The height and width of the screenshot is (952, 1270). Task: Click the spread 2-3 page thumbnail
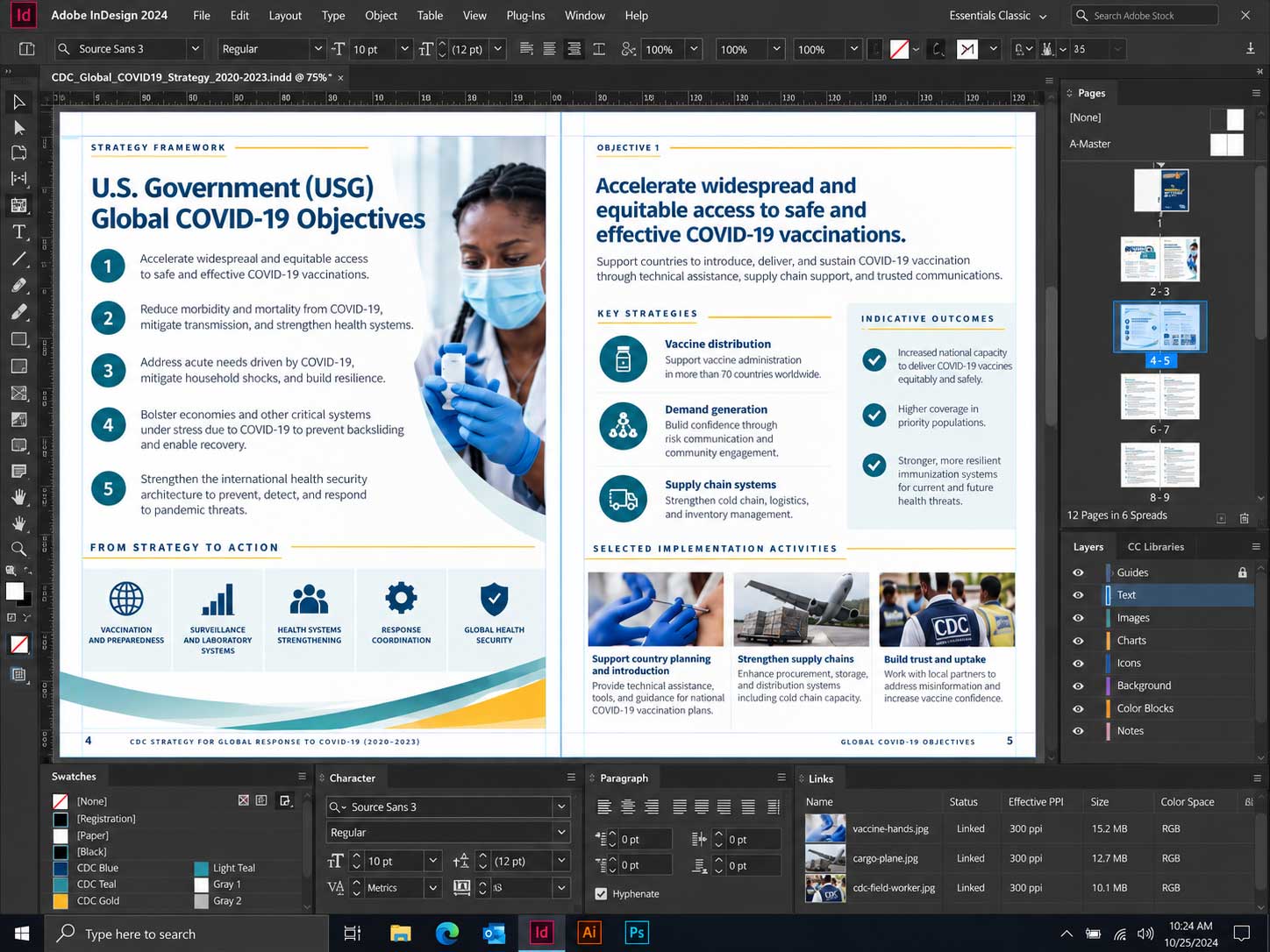1159,259
